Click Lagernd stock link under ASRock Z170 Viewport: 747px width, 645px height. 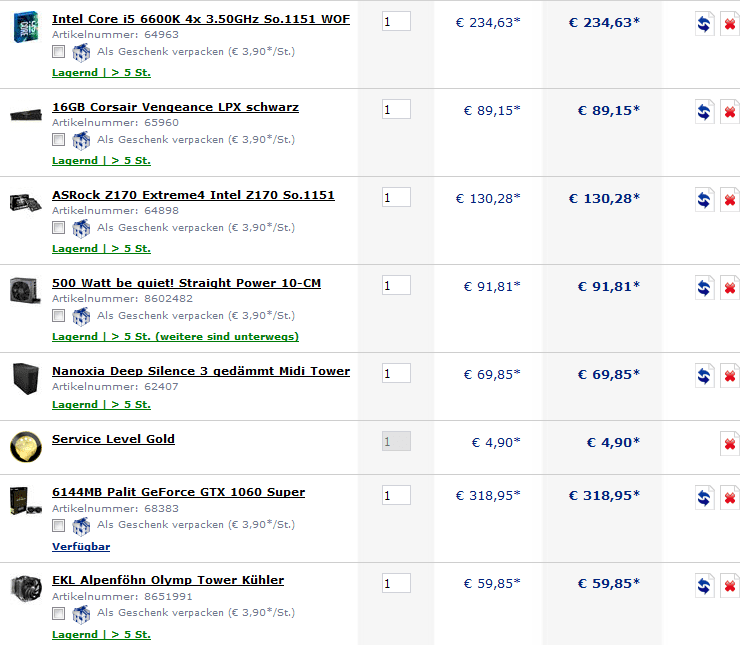click(101, 249)
